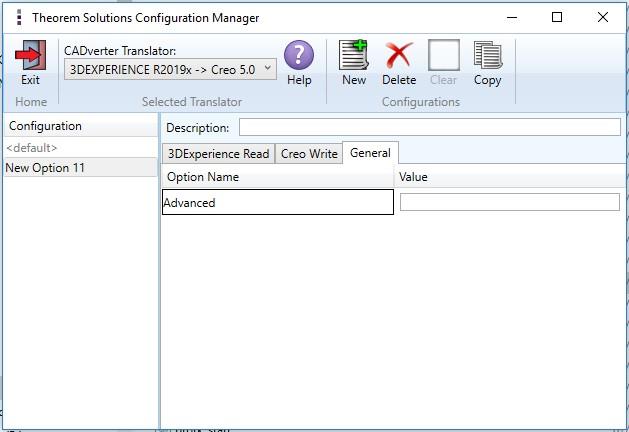The image size is (629, 432).
Task: Click the Option Name column header
Action: pos(278,177)
